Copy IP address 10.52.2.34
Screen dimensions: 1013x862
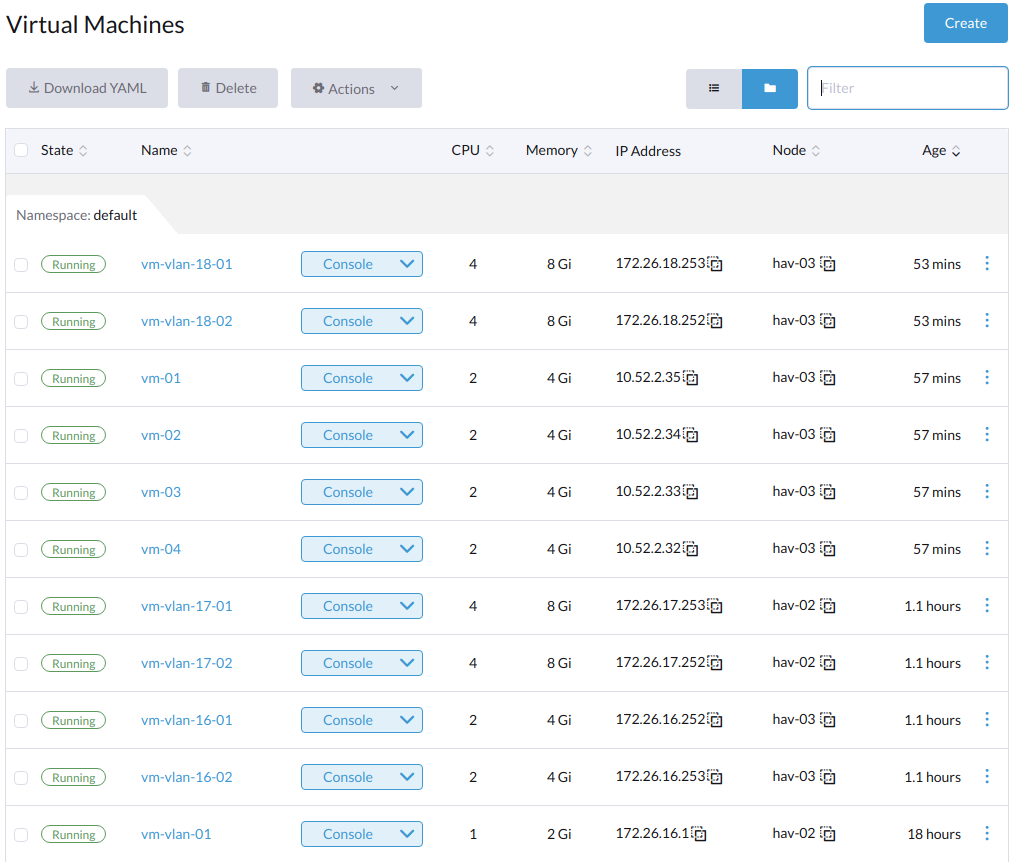coord(691,435)
